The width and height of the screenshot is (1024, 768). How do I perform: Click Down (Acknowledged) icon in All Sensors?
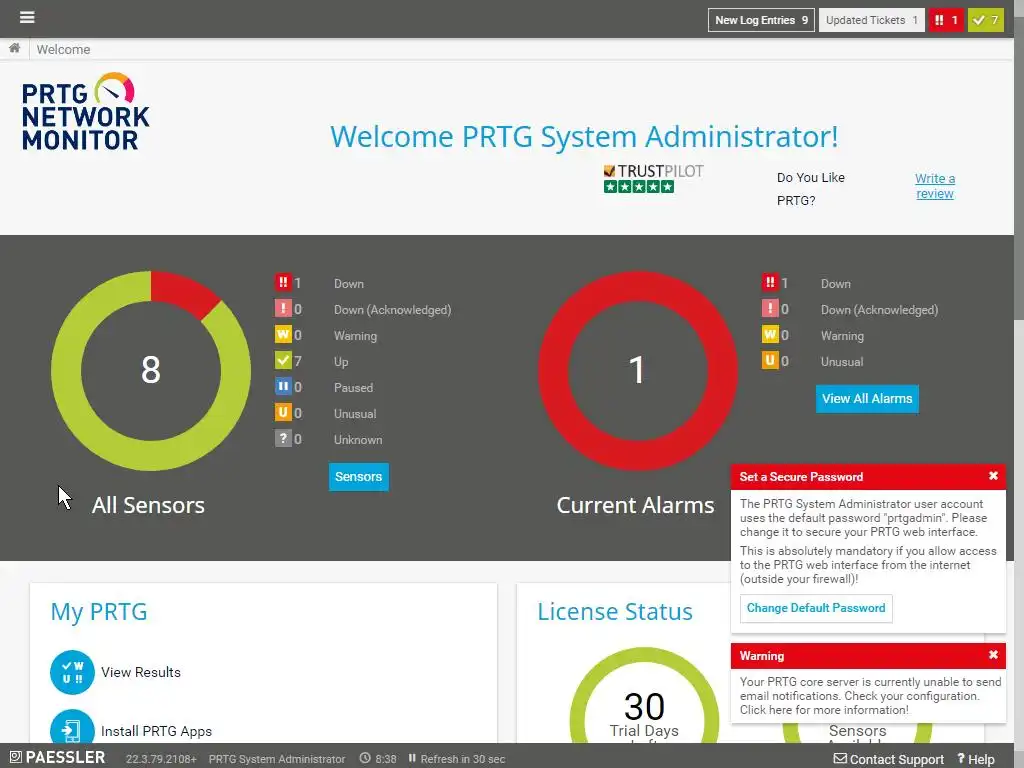[283, 308]
